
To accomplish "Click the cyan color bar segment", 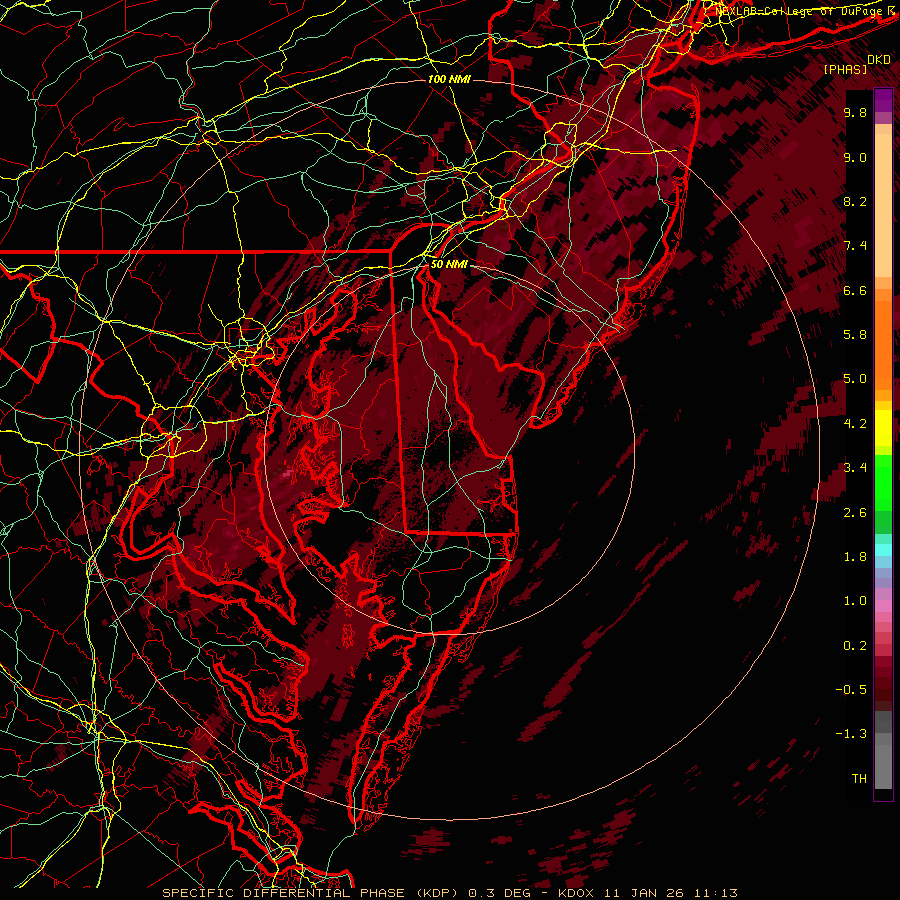I will (x=883, y=550).
